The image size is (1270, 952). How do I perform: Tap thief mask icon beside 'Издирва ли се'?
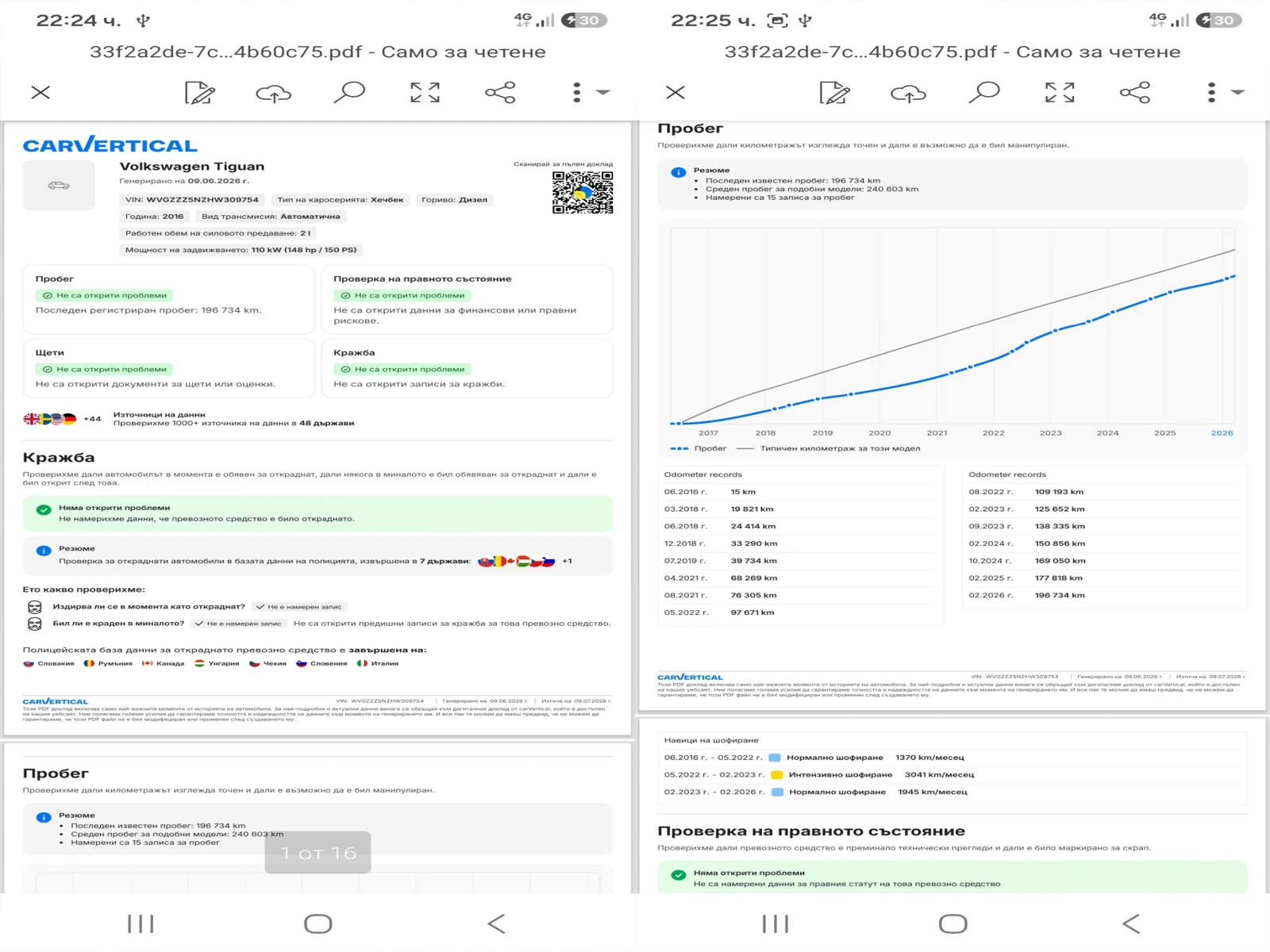[x=35, y=607]
